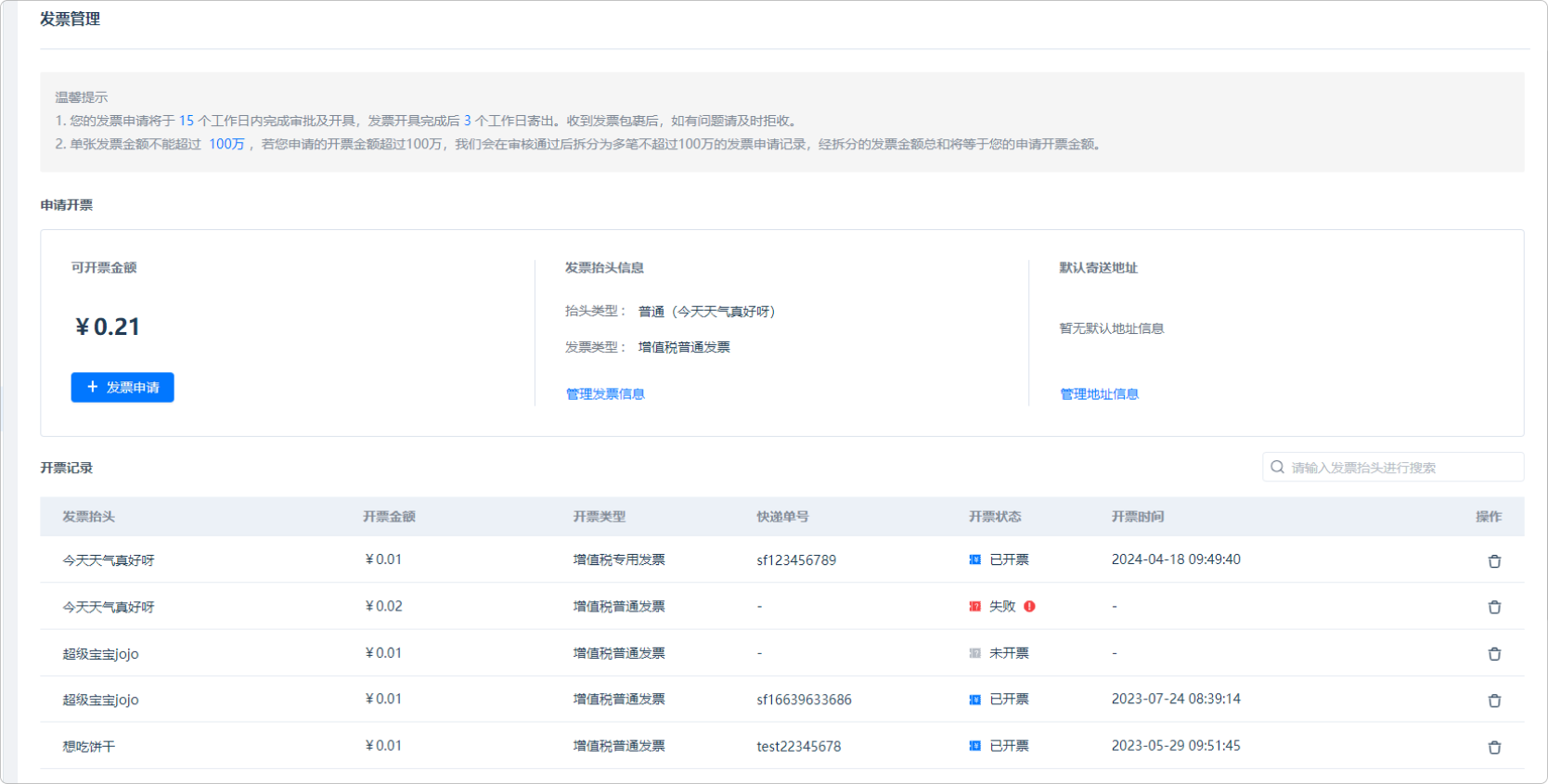The image size is (1548, 784).
Task: Click the 已开票 status icon for sf123456789
Action: click(974, 559)
